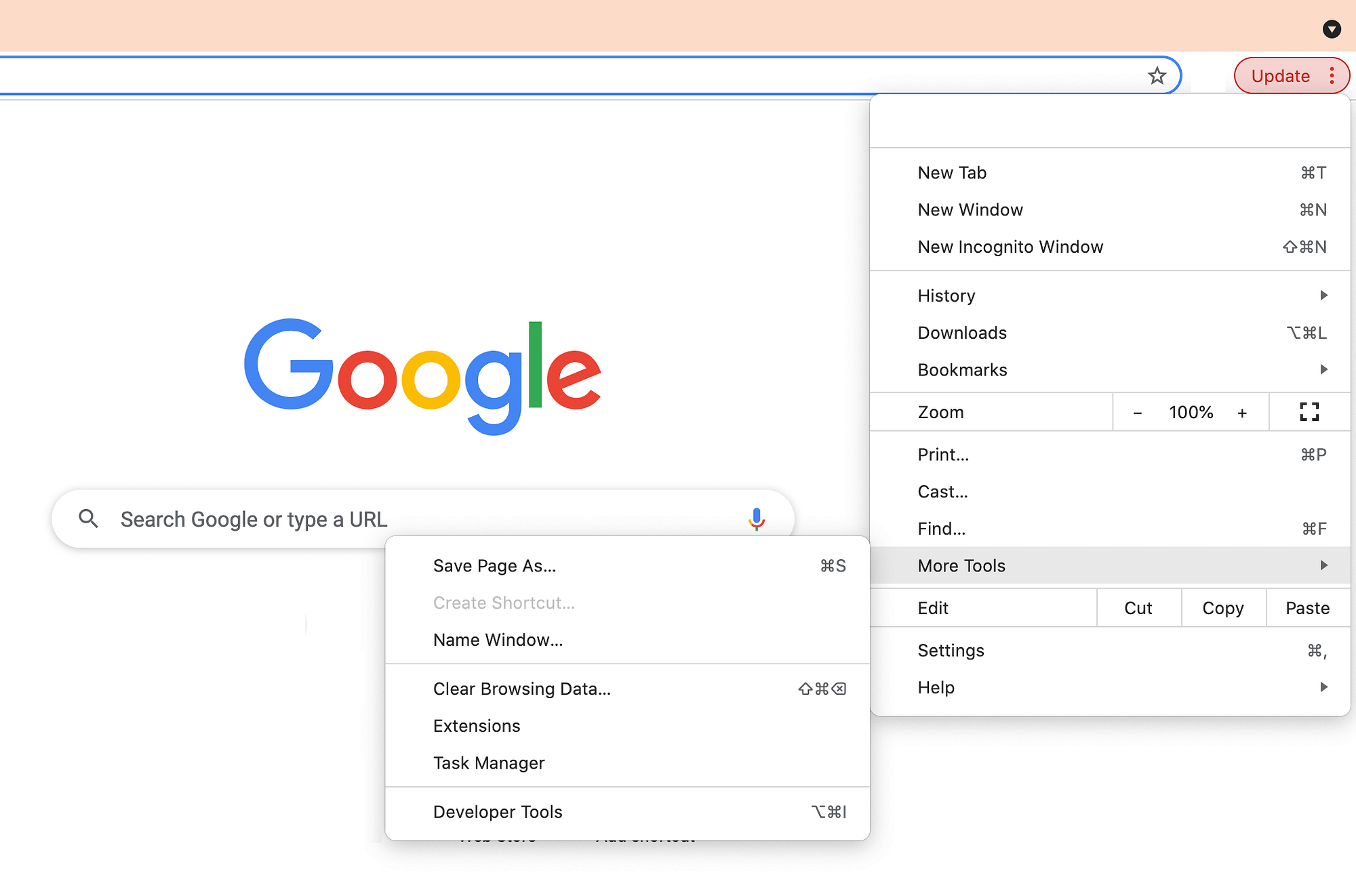1356x896 pixels.
Task: Click the three-dot Chrome menu icon
Action: point(1332,76)
